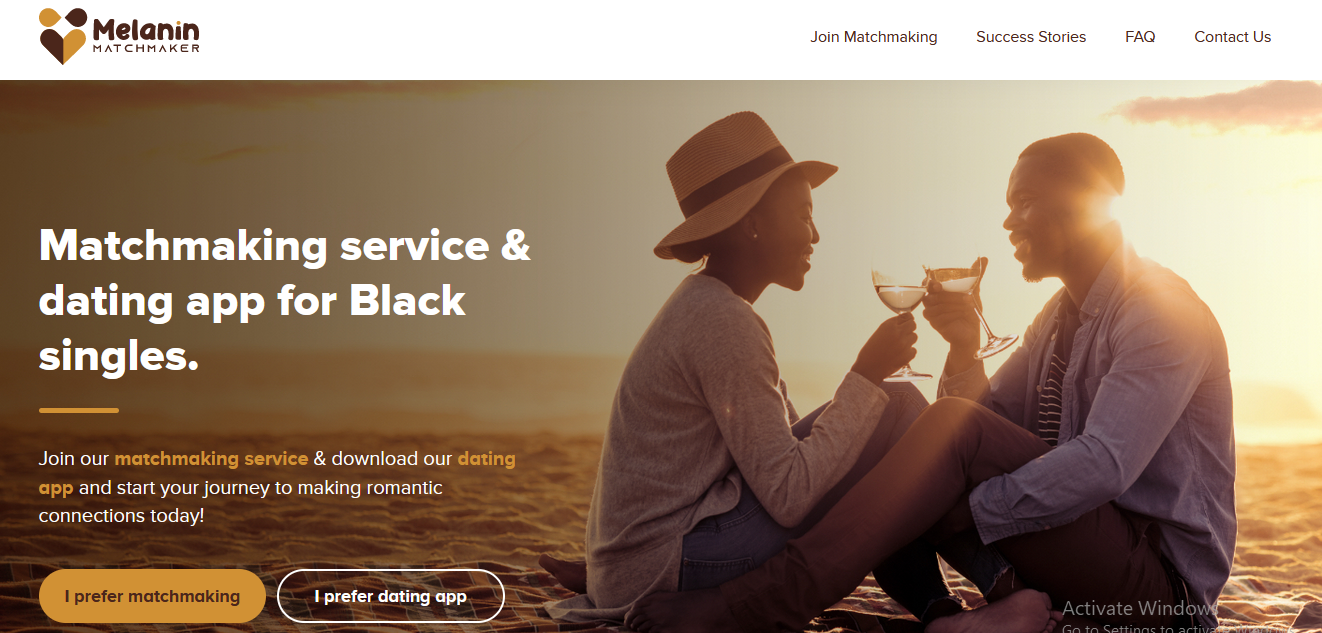
Task: Choose the I prefer matchmaking button
Action: point(152,596)
